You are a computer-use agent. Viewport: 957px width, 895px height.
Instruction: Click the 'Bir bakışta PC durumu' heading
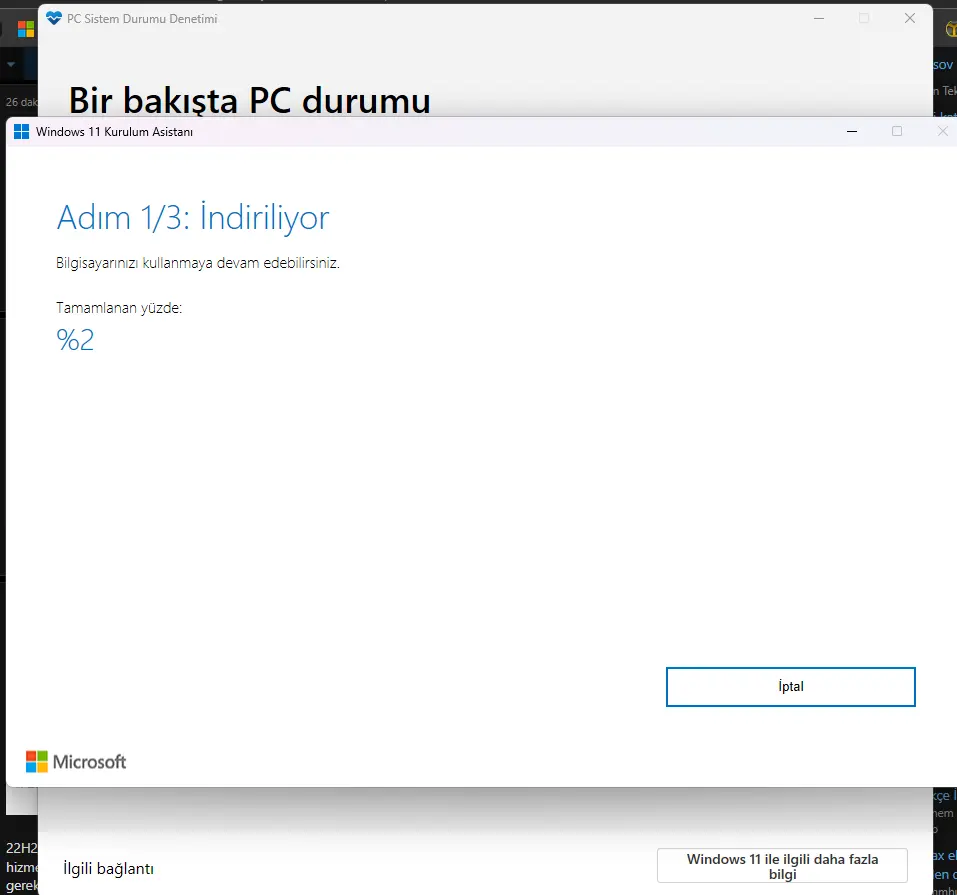coord(250,100)
